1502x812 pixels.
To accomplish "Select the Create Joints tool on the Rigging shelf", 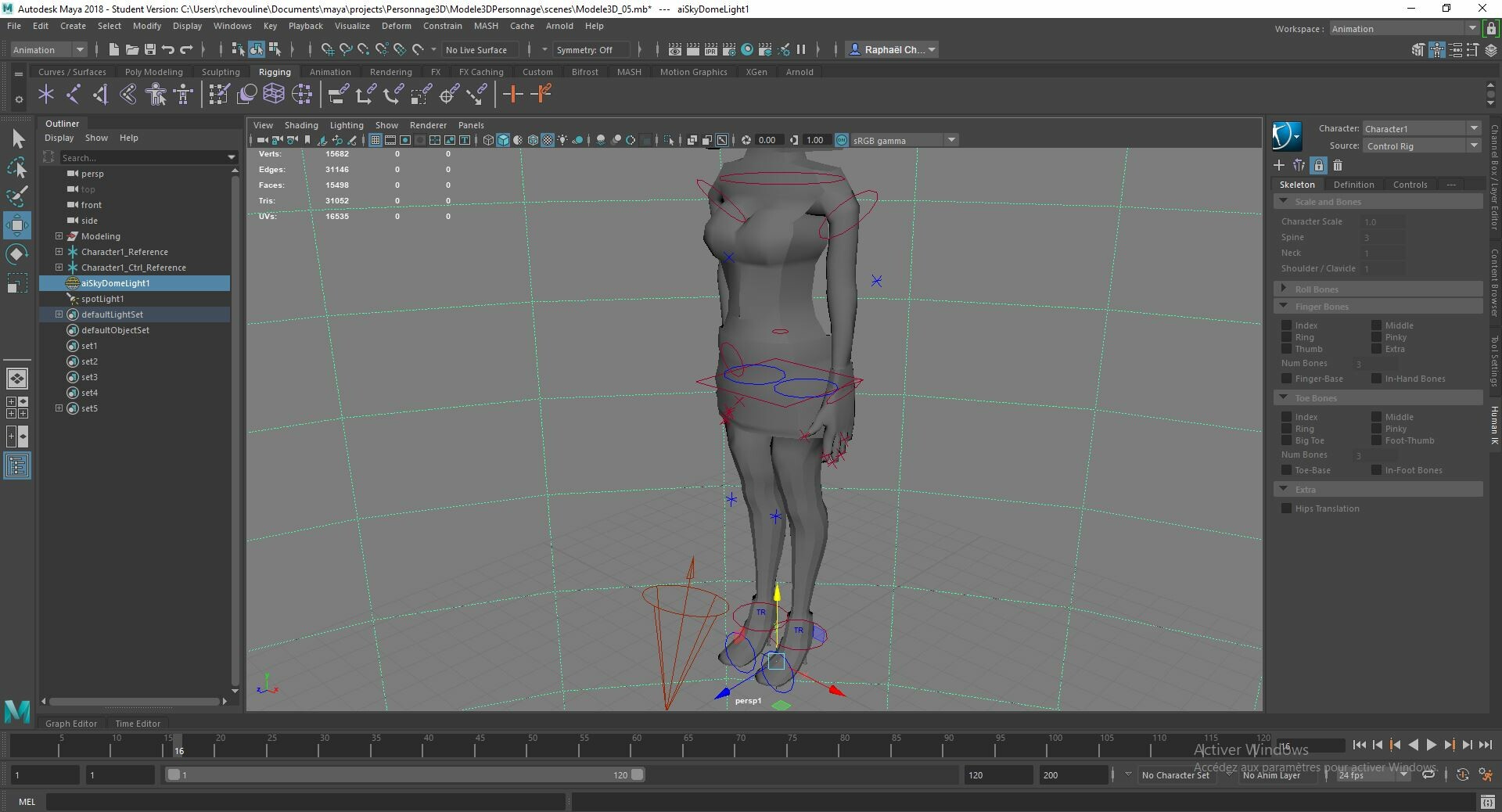I will (x=46, y=95).
